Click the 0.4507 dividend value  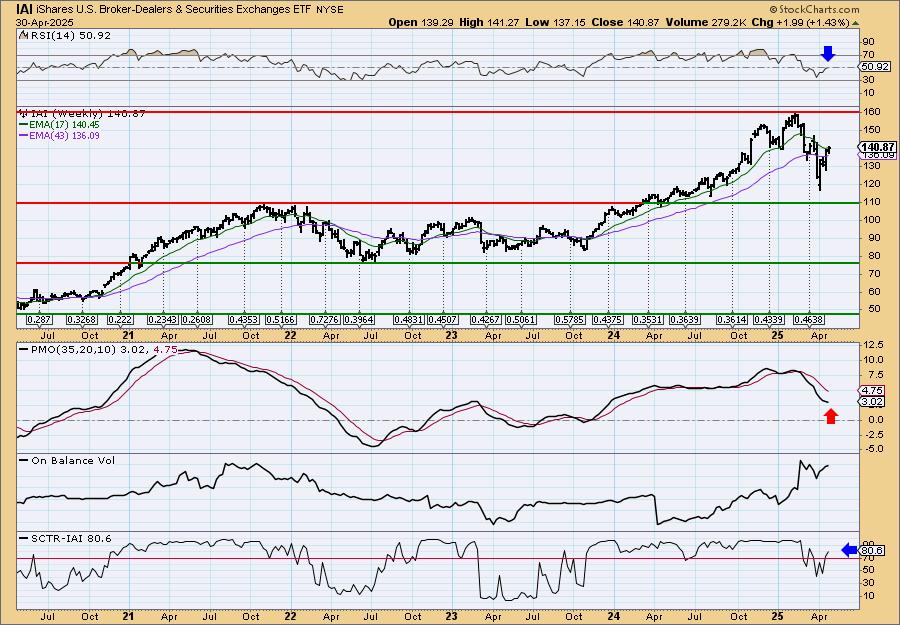(x=443, y=319)
